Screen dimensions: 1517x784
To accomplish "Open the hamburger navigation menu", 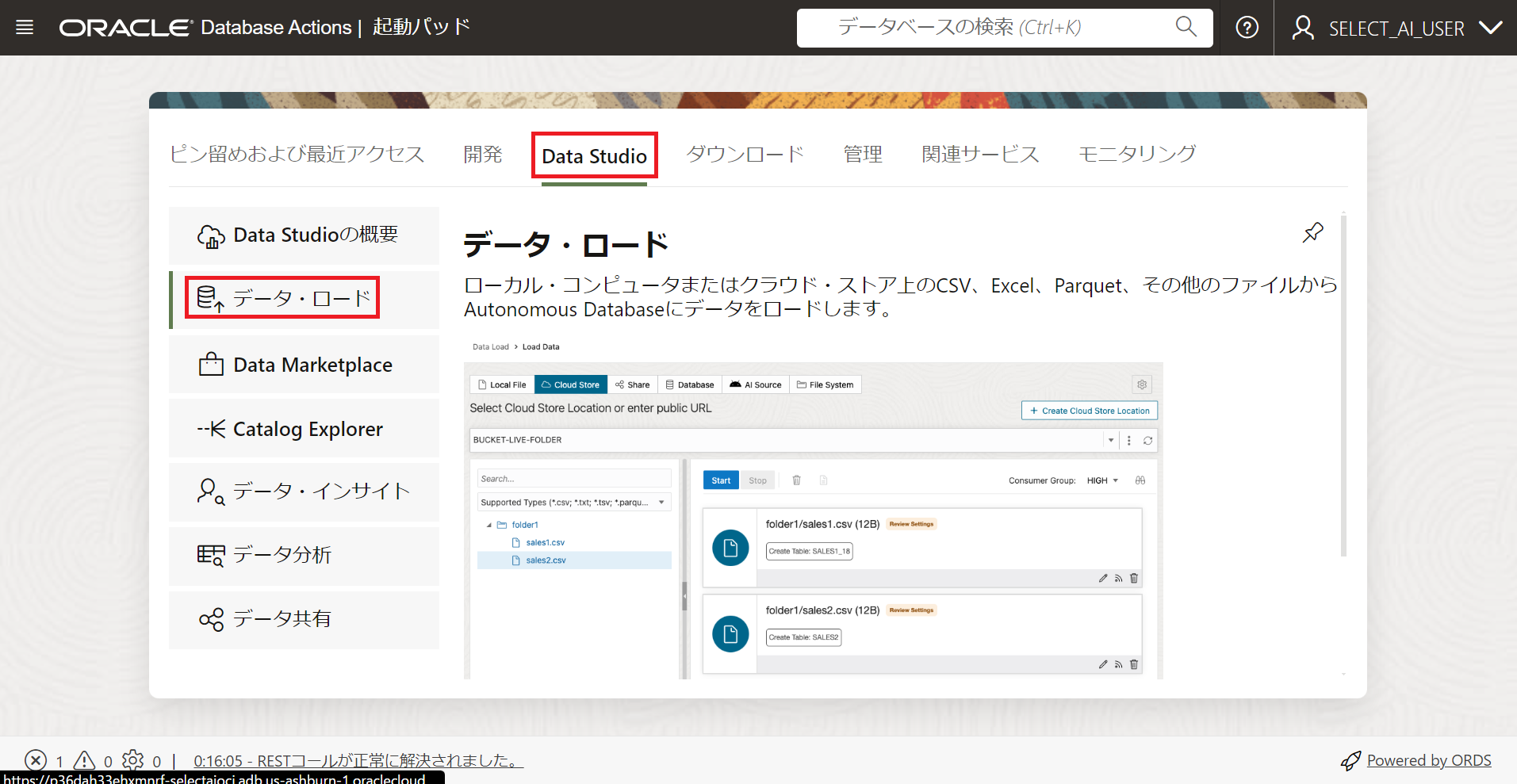I will click(x=25, y=28).
